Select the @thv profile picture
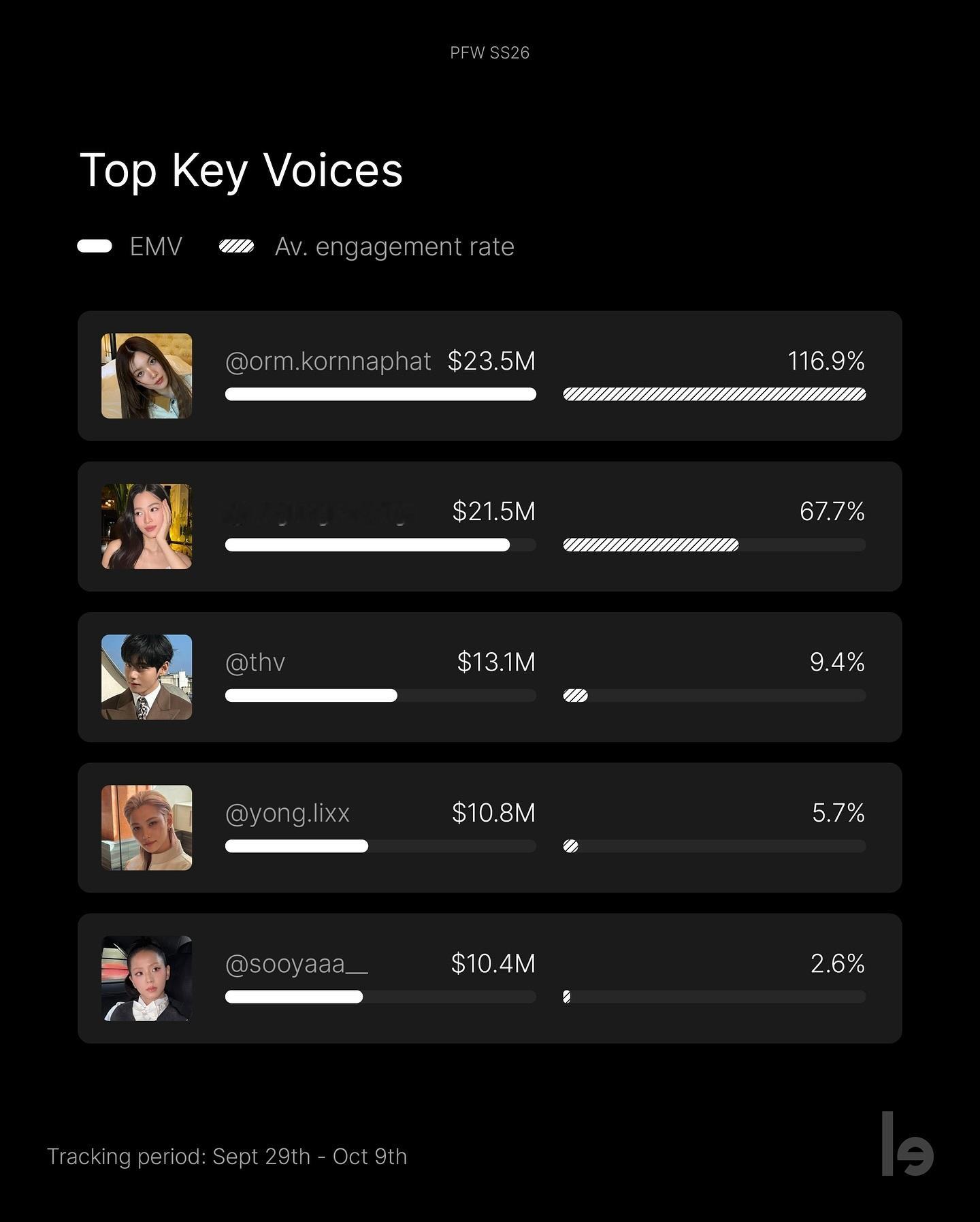980x1222 pixels. click(x=146, y=677)
